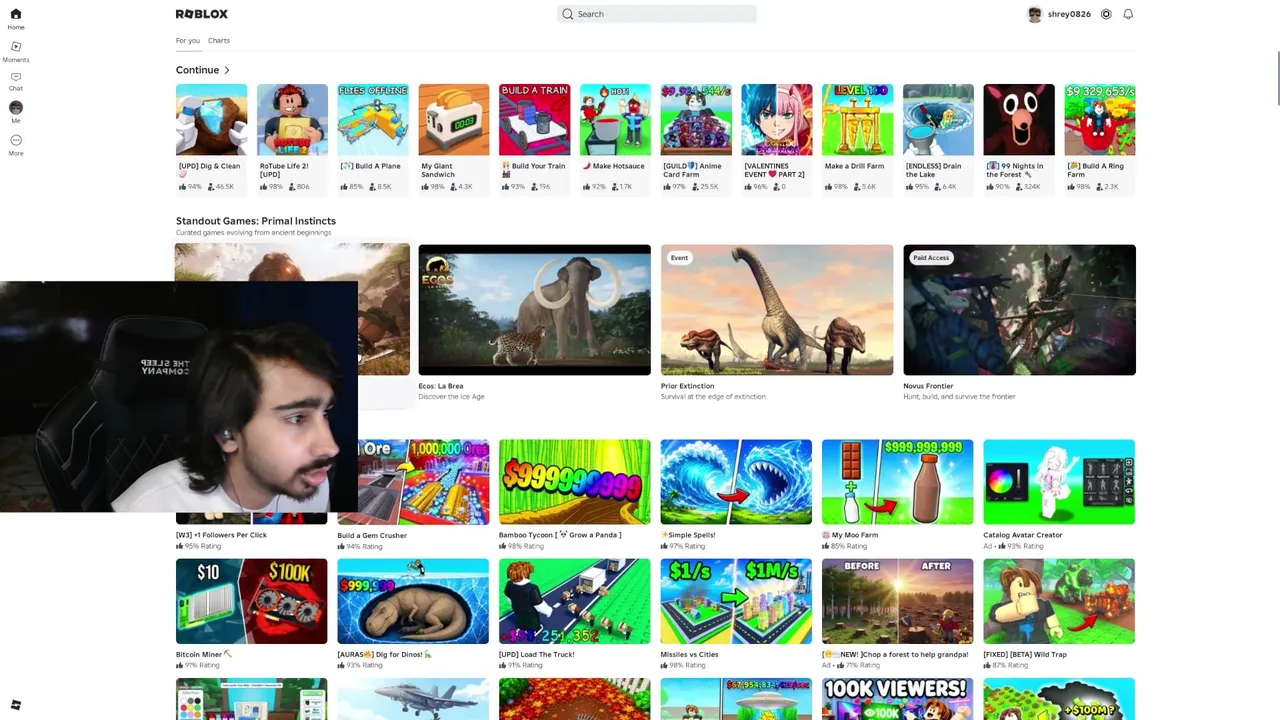
Task: Open [UPD] Dig & Clean game thumbnail
Action: [211, 120]
